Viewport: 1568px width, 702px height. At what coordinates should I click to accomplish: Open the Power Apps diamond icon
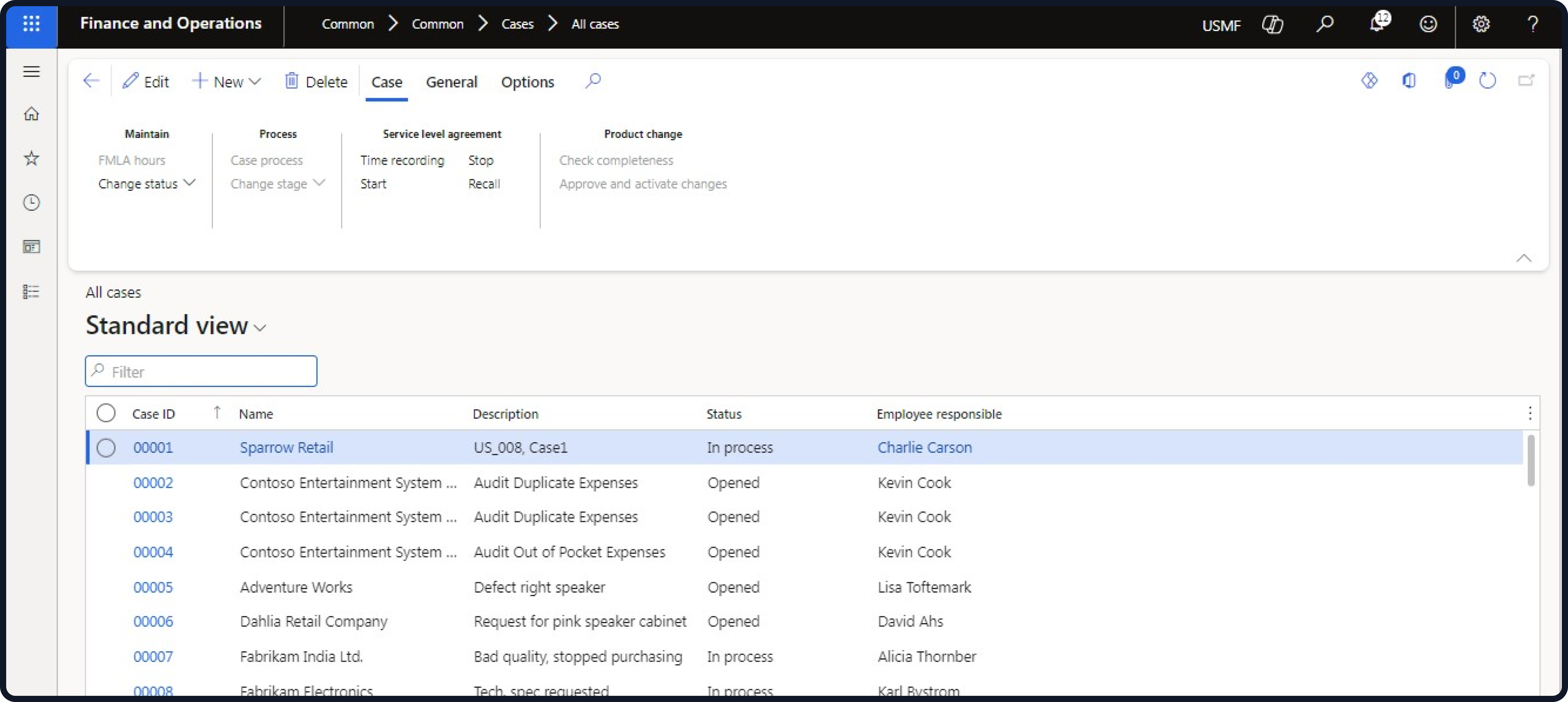point(1369,81)
